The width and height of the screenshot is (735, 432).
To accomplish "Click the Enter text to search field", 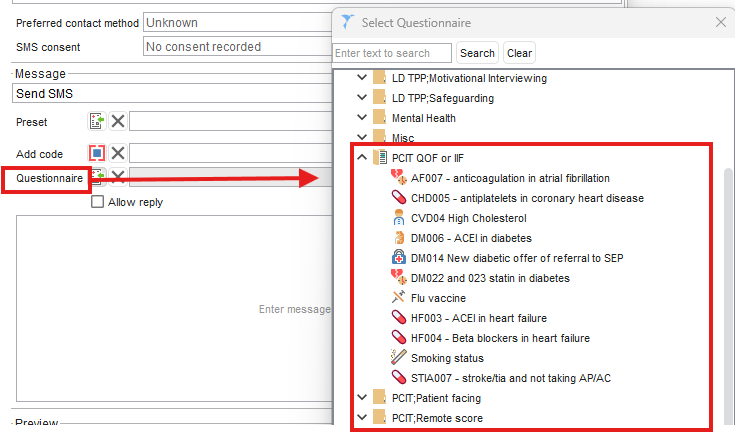I will (x=393, y=53).
